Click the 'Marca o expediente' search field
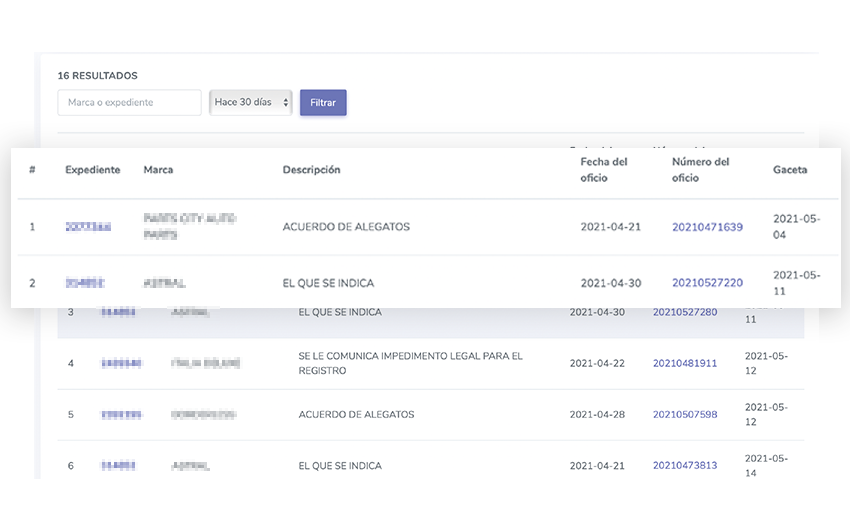This screenshot has width=850, height=530. click(x=129, y=103)
